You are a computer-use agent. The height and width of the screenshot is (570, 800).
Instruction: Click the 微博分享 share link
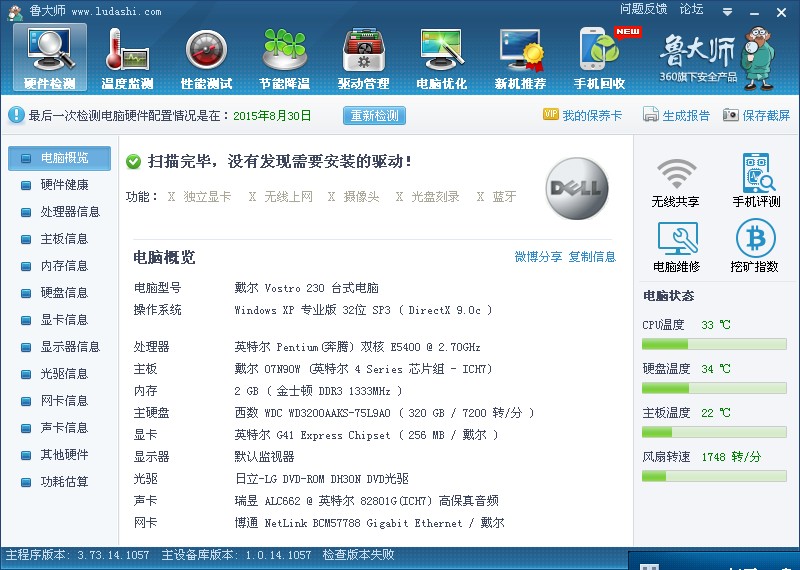[538, 257]
